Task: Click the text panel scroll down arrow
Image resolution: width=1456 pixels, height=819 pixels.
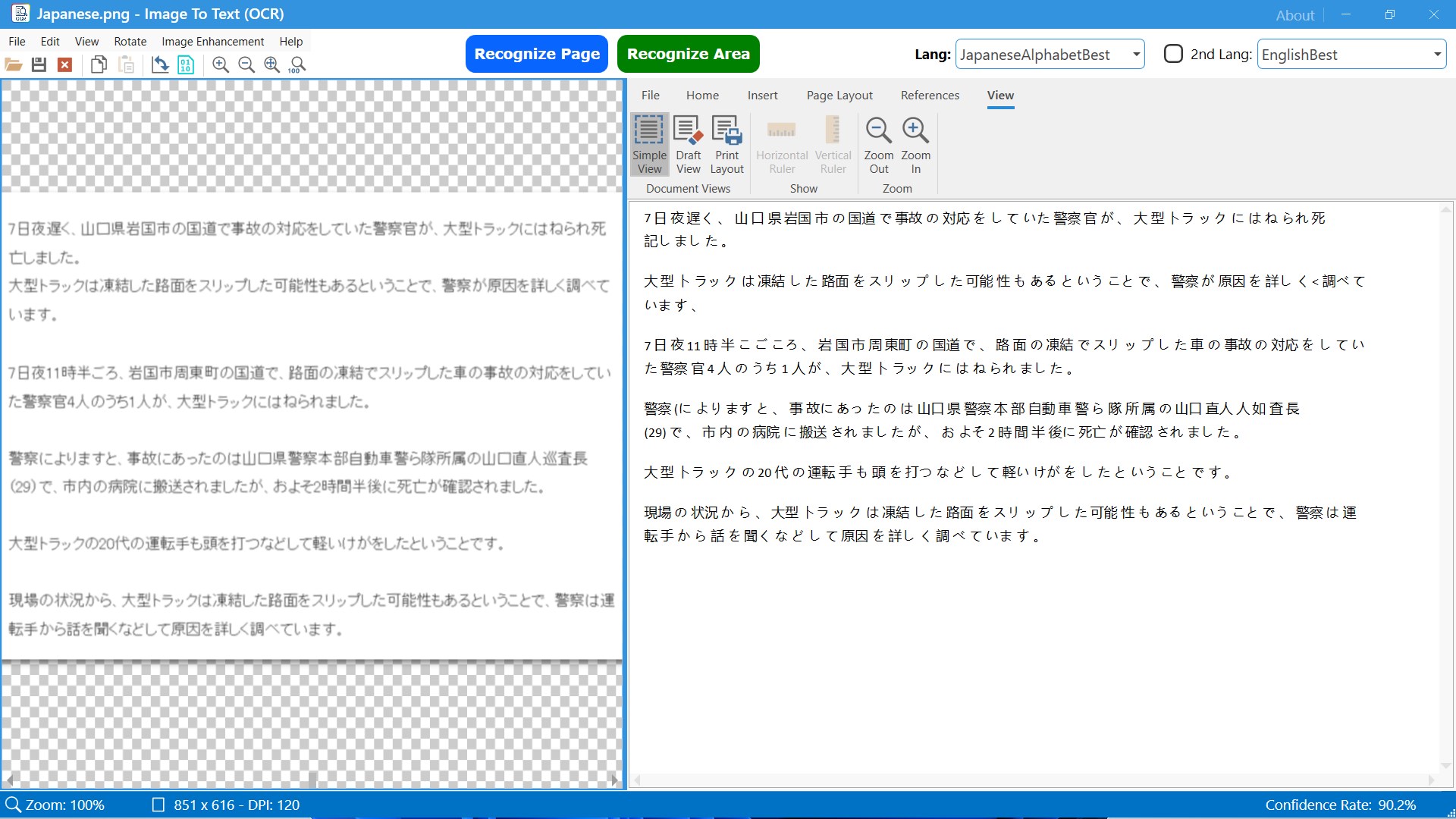Action: click(1445, 766)
